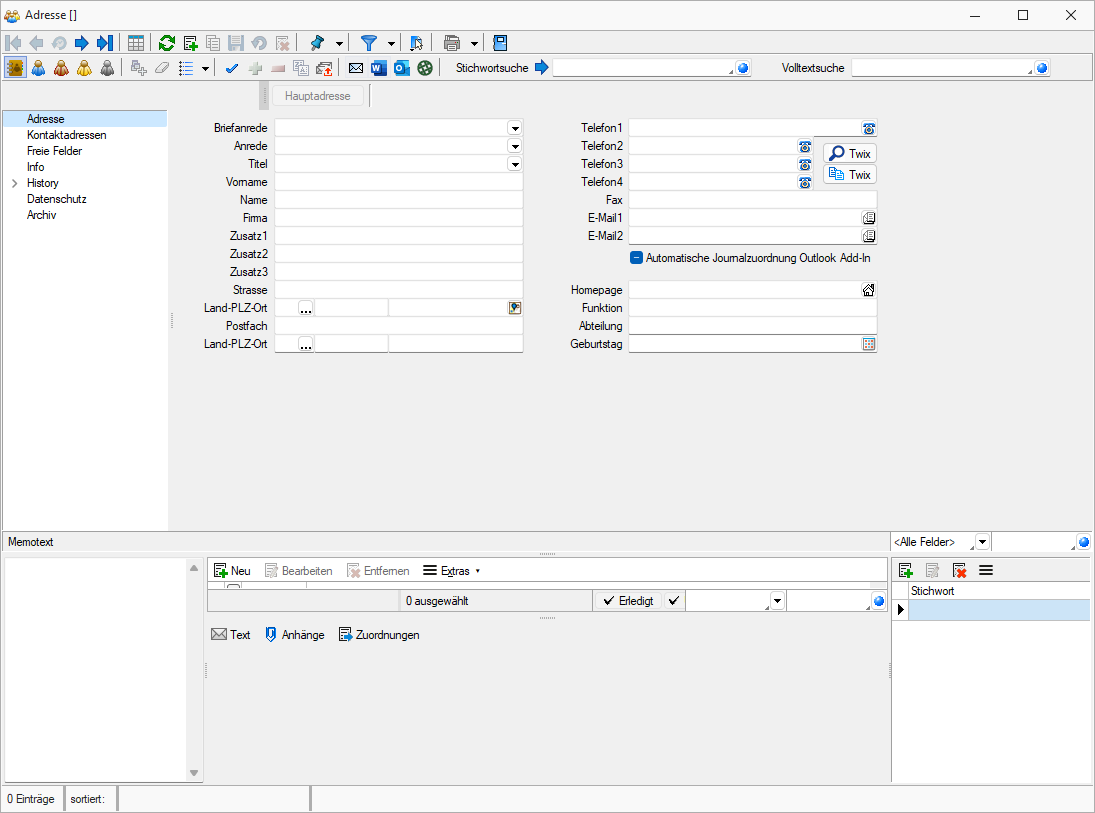This screenshot has height=813, width=1095.
Task: Click the printer icon
Action: pos(452,43)
